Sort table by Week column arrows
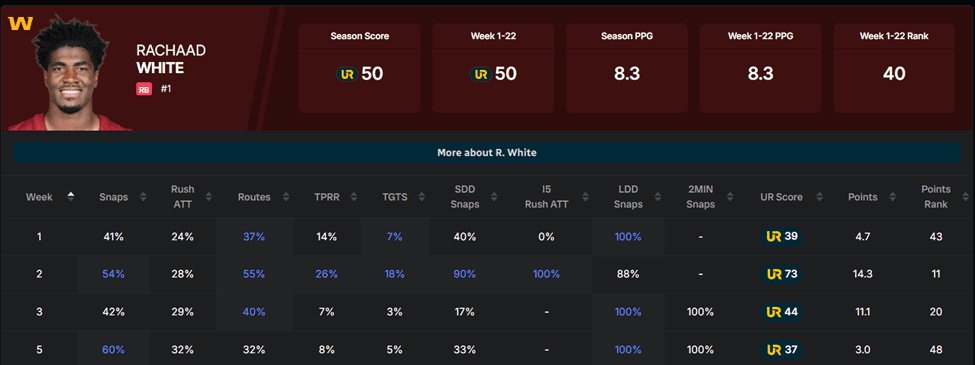The width and height of the screenshot is (975, 365). click(x=71, y=197)
